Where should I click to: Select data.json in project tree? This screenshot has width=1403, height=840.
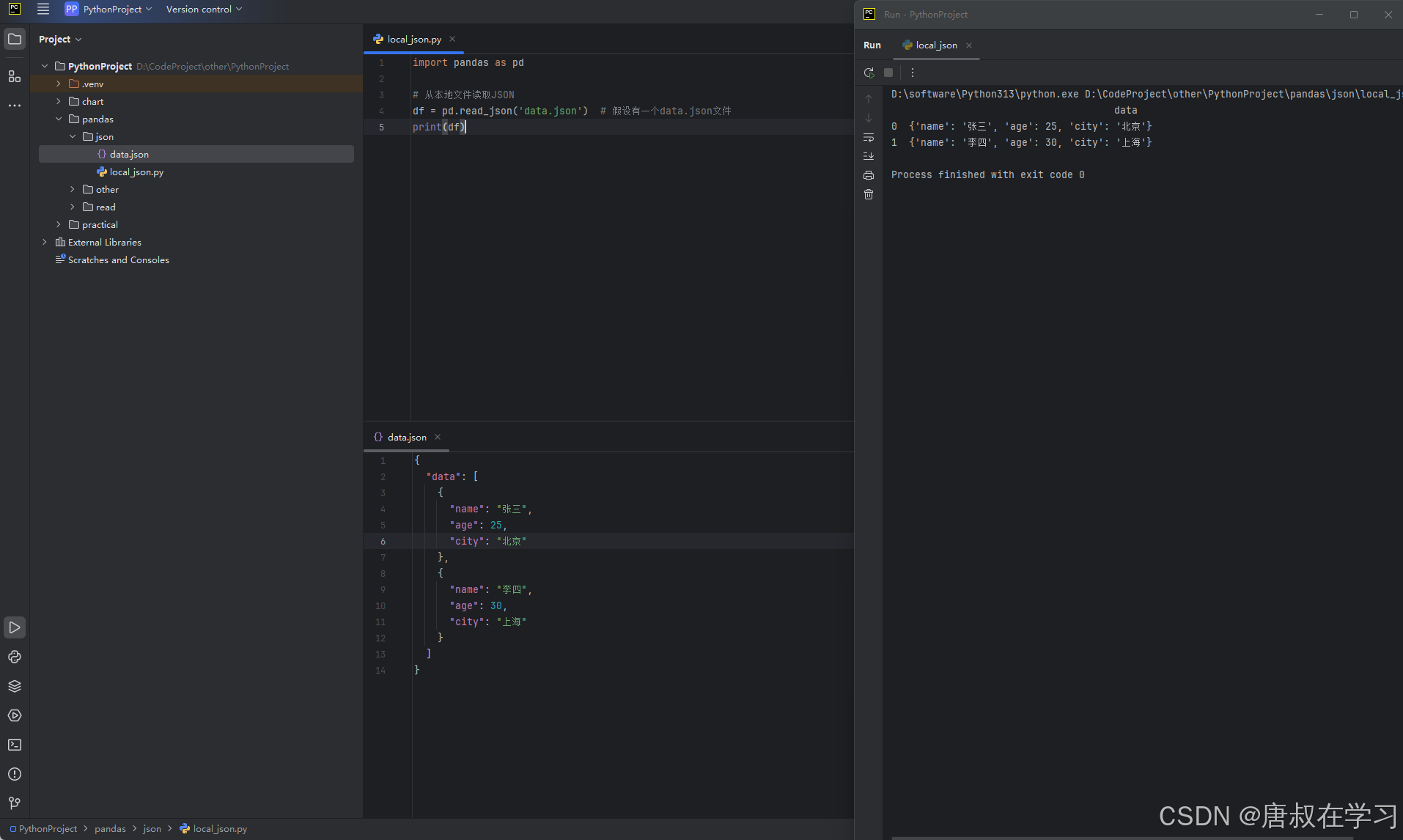click(x=196, y=154)
